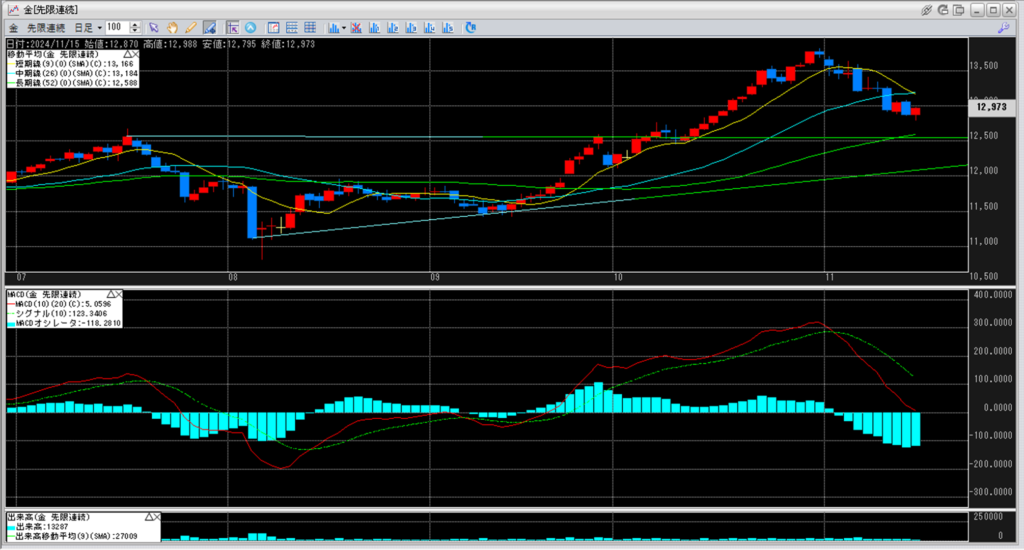The image size is (1024, 550).
Task: Click the 先限連続 contract menu item
Action: [x=44, y=27]
